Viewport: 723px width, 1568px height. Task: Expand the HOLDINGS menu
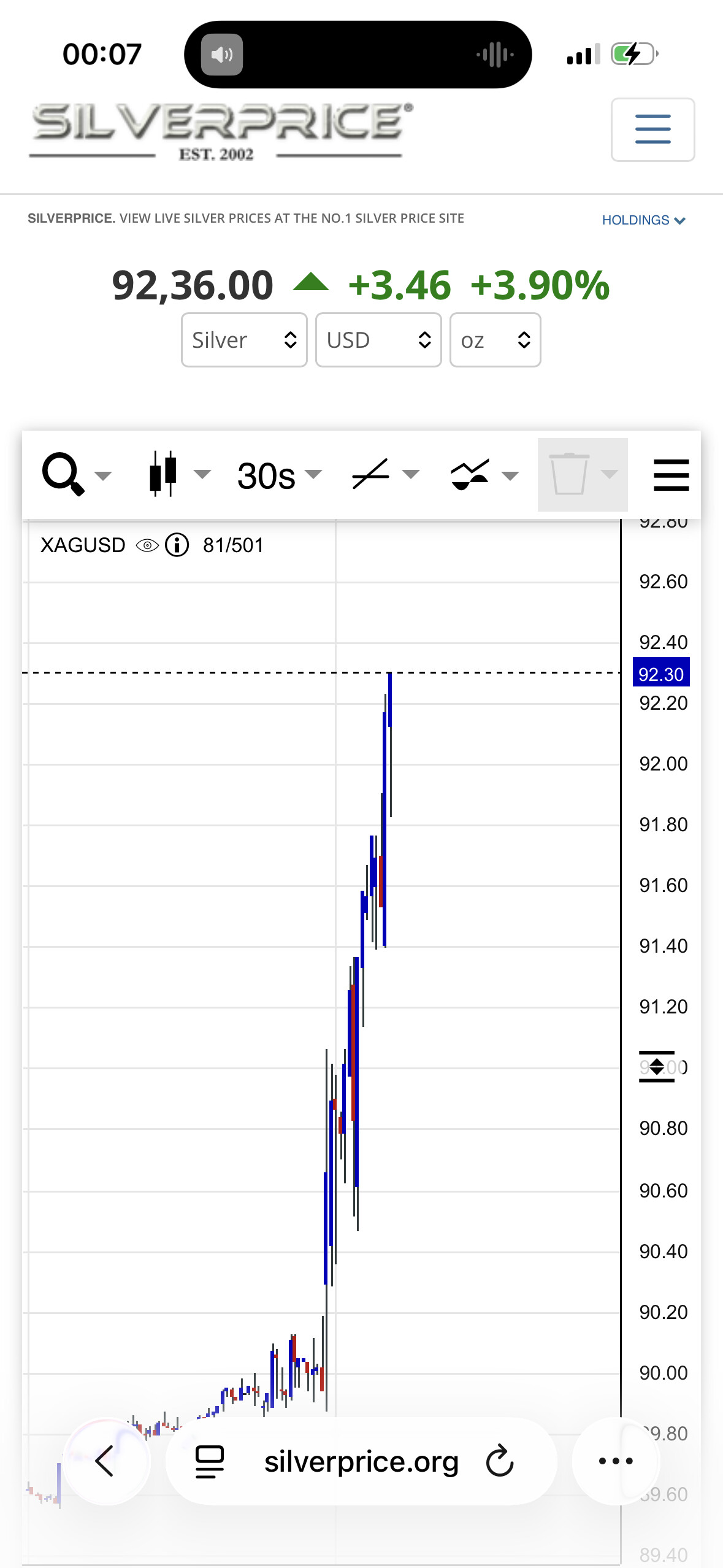(x=643, y=220)
